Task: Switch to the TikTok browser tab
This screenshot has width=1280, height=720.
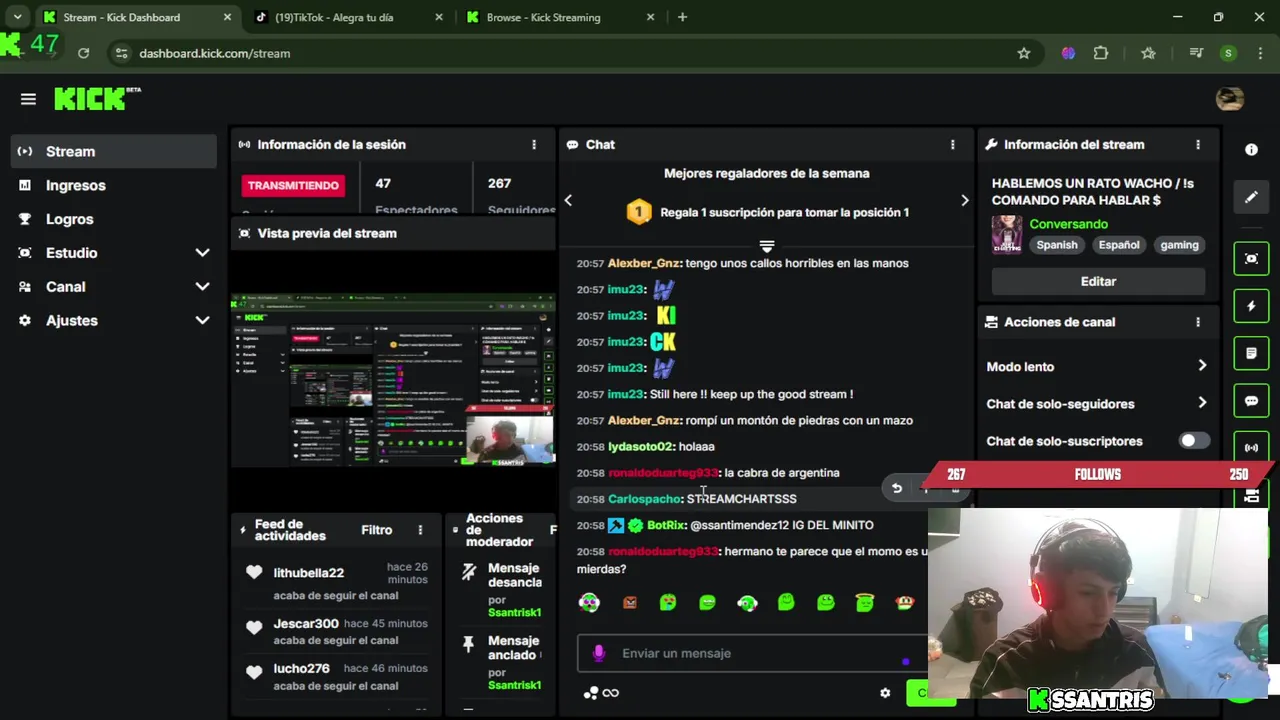Action: [x=347, y=17]
